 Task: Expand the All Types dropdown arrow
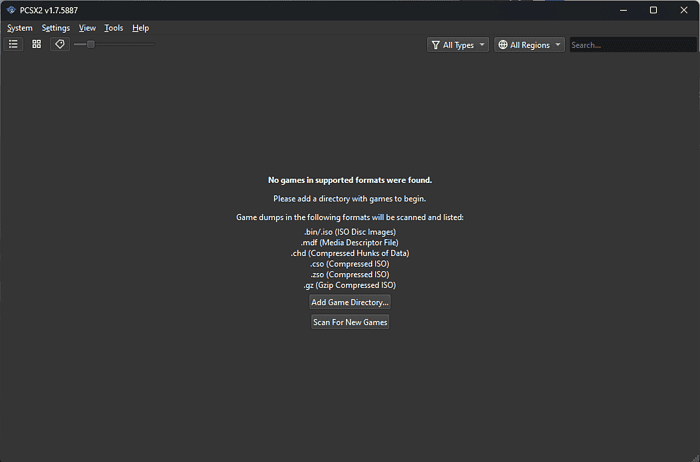pyautogui.click(x=482, y=45)
